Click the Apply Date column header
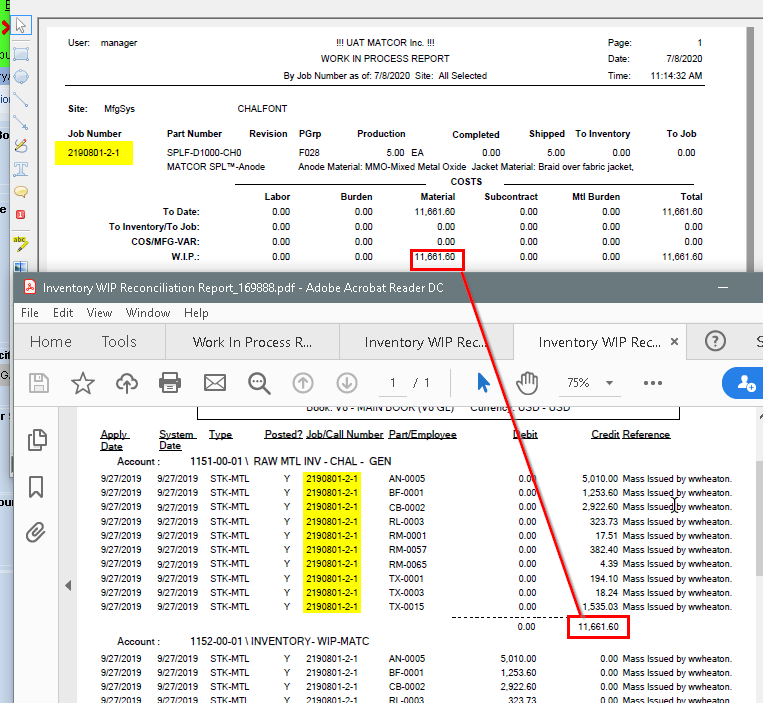Viewport: 763px width, 703px height. coord(114,440)
